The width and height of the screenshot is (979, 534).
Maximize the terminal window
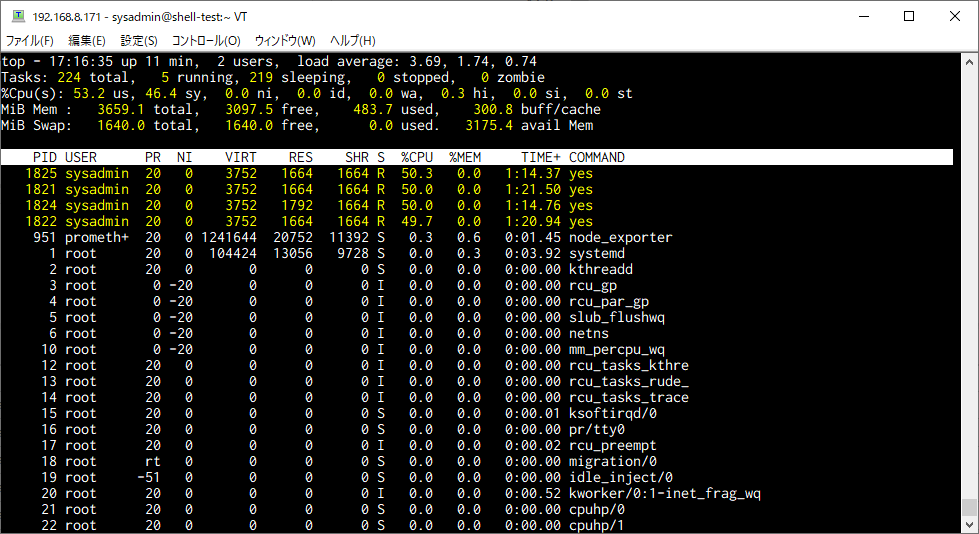point(909,16)
